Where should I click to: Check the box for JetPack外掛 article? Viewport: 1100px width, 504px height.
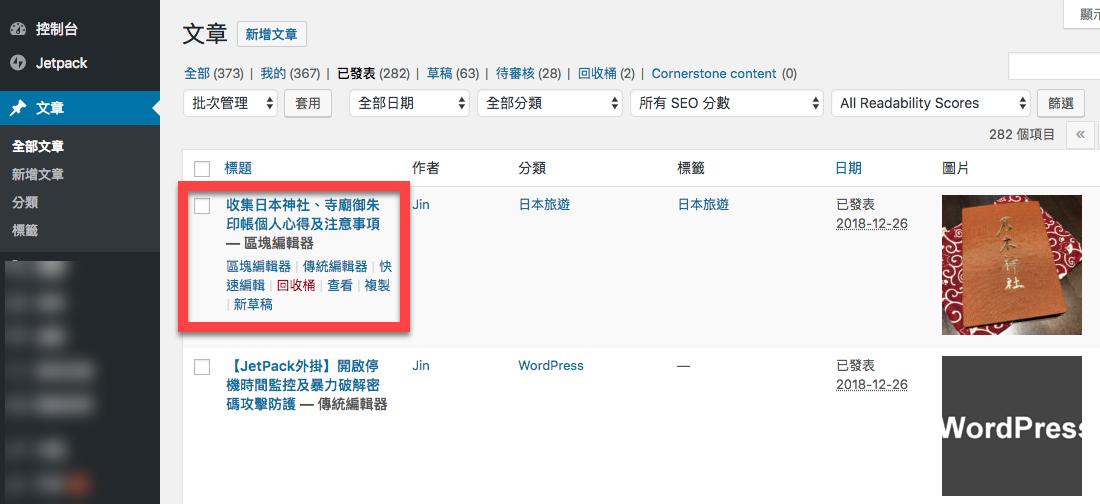coord(202,366)
